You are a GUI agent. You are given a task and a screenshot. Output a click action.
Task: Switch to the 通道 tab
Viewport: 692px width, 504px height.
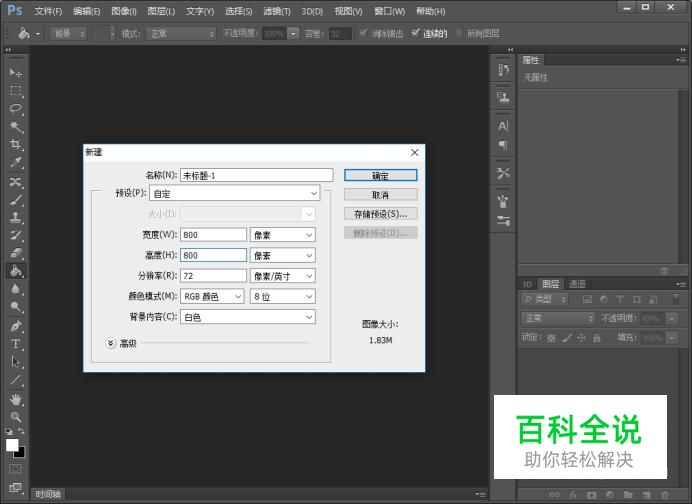(577, 284)
